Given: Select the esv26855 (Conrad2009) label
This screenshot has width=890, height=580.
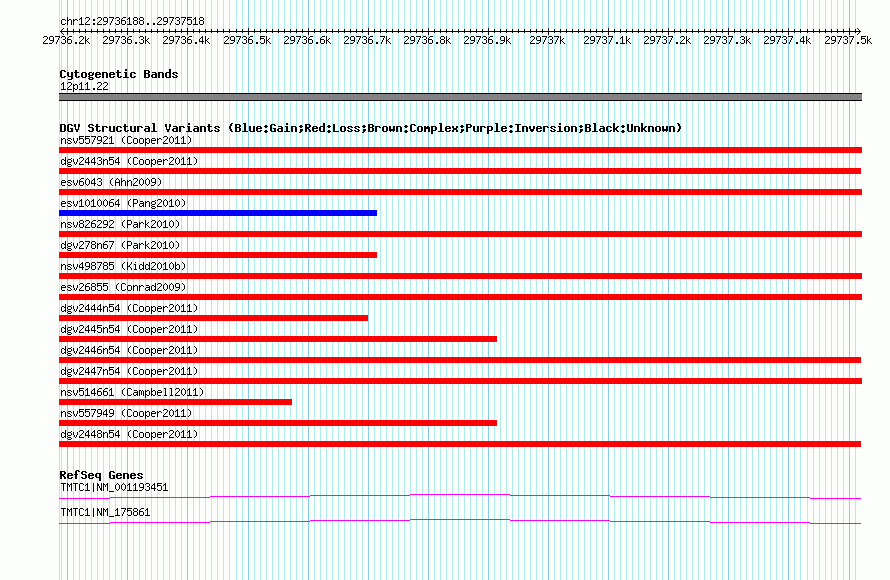Looking at the screenshot, I should [123, 287].
